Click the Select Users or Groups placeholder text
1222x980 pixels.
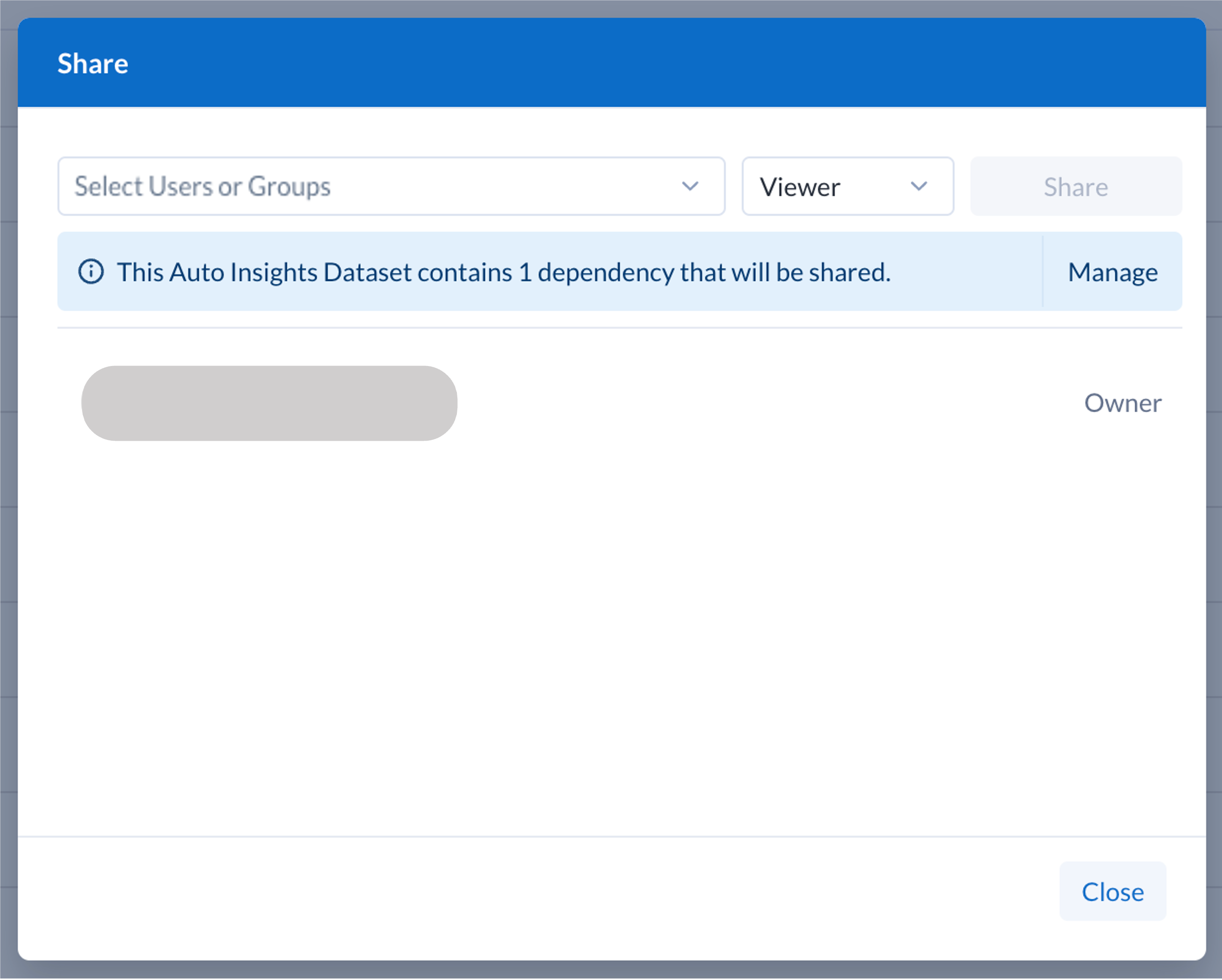[202, 186]
